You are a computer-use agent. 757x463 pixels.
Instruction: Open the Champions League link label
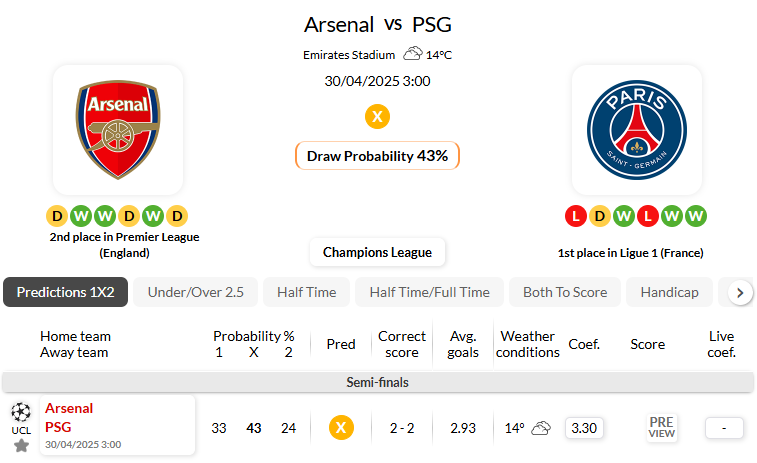[378, 252]
